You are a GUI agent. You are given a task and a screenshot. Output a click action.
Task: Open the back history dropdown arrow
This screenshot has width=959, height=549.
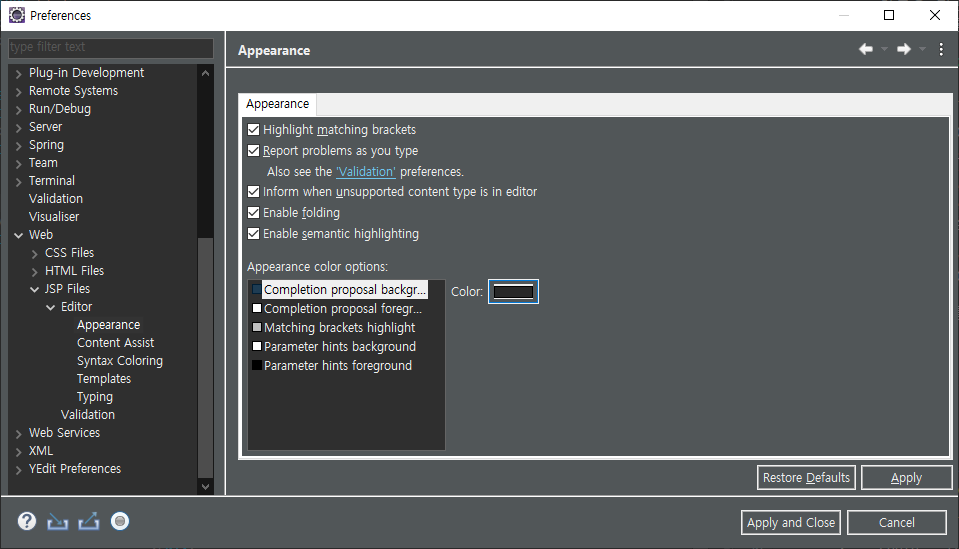click(884, 50)
